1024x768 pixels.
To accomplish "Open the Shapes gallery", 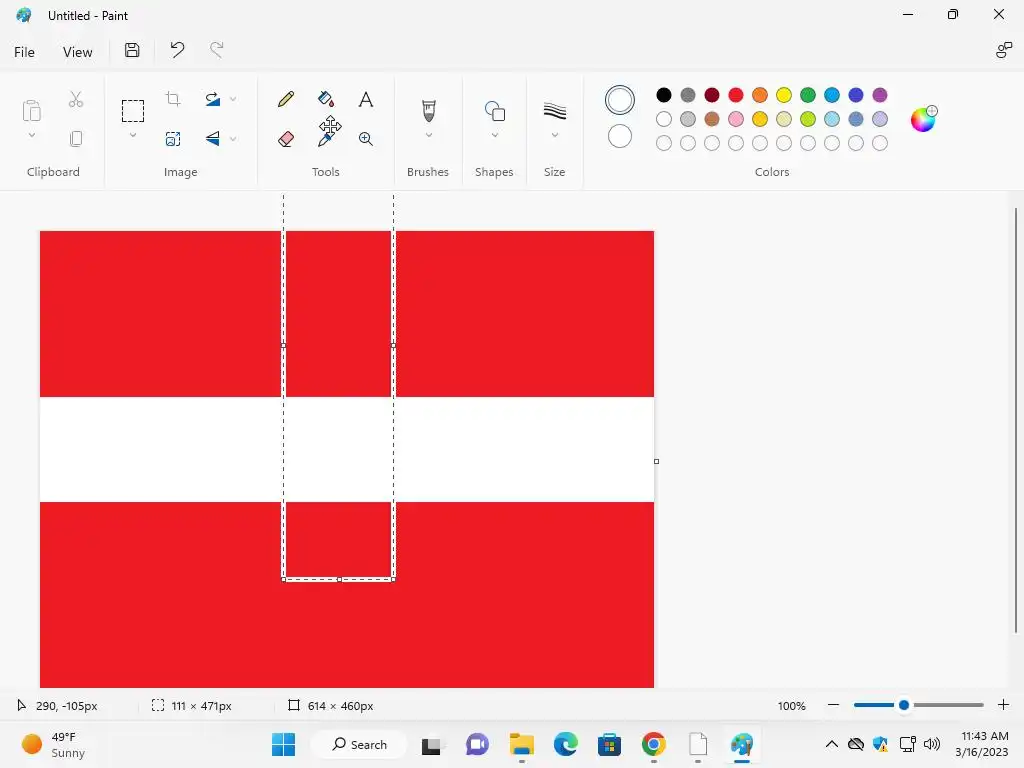I will (x=494, y=111).
